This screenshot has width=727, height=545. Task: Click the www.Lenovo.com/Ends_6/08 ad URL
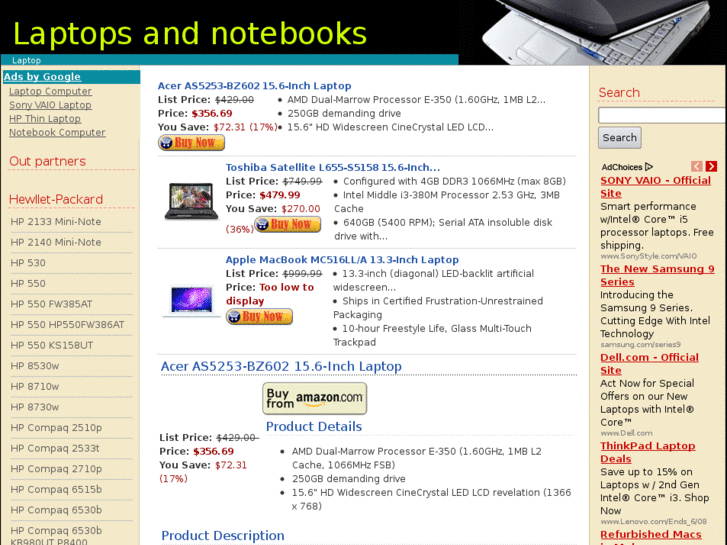[653, 521]
